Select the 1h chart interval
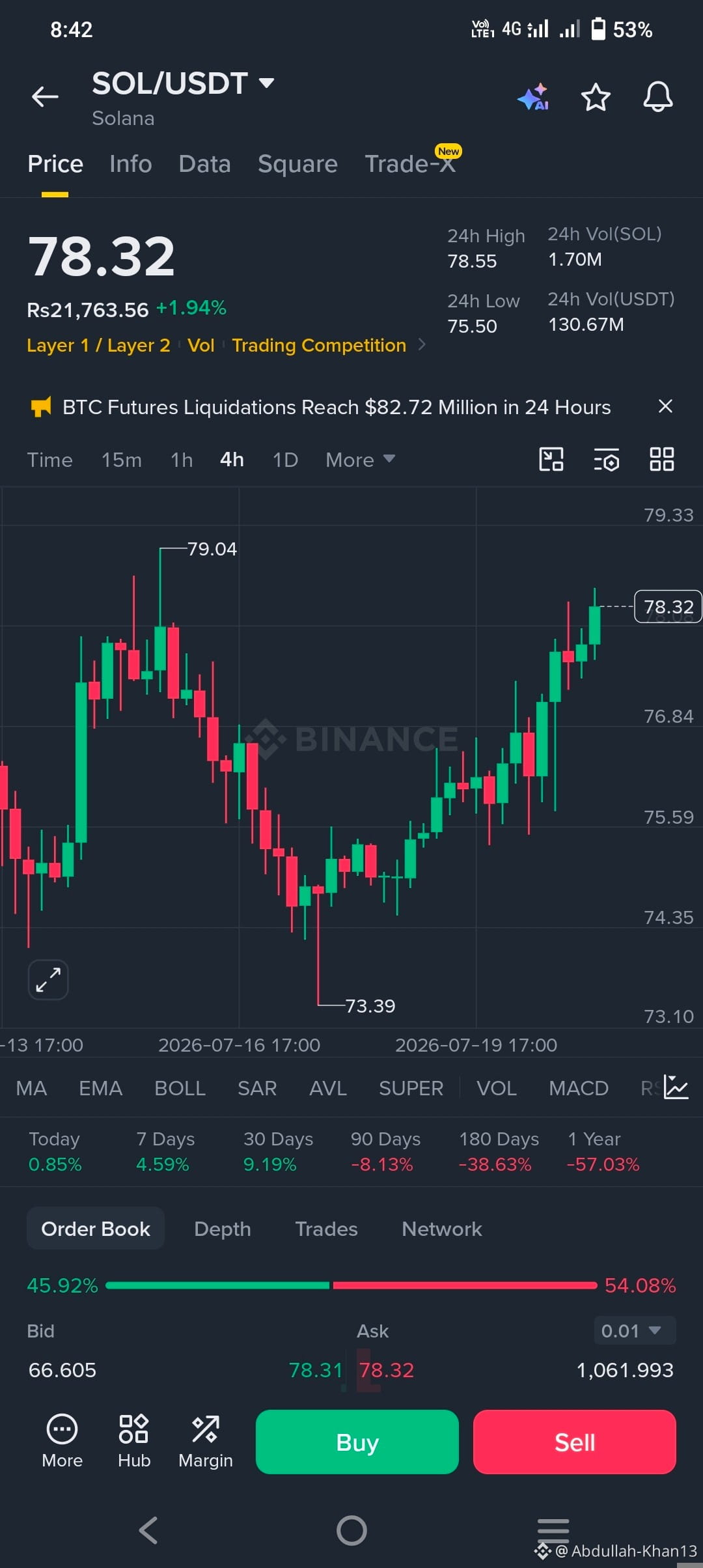This screenshot has height=1568, width=703. point(182,460)
